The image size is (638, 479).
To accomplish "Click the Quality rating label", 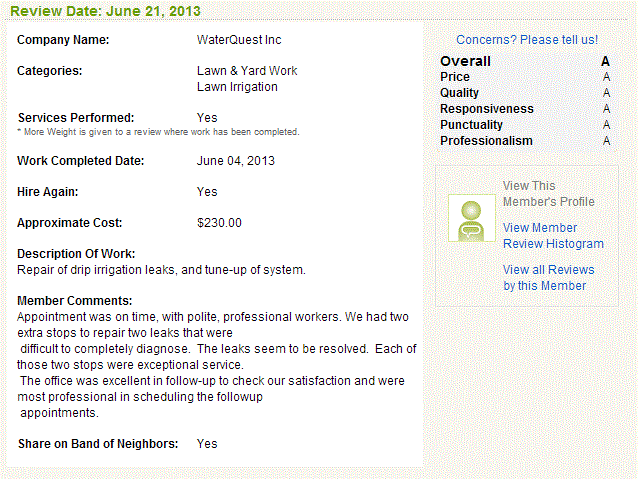I will tap(459, 93).
